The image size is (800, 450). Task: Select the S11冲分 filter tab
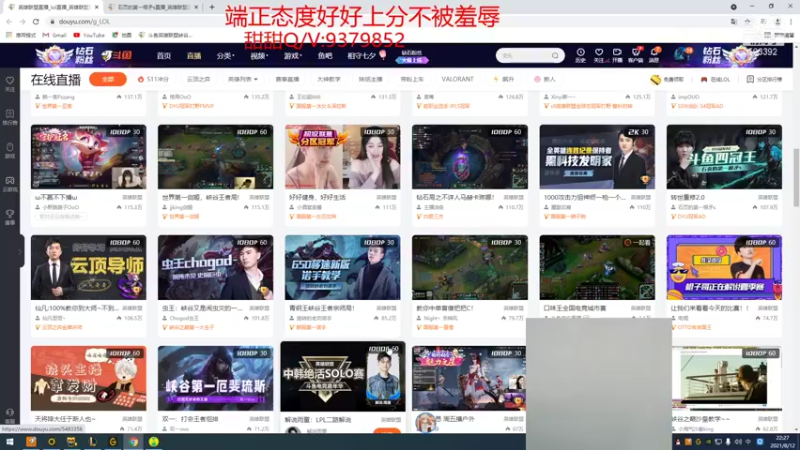coord(153,79)
